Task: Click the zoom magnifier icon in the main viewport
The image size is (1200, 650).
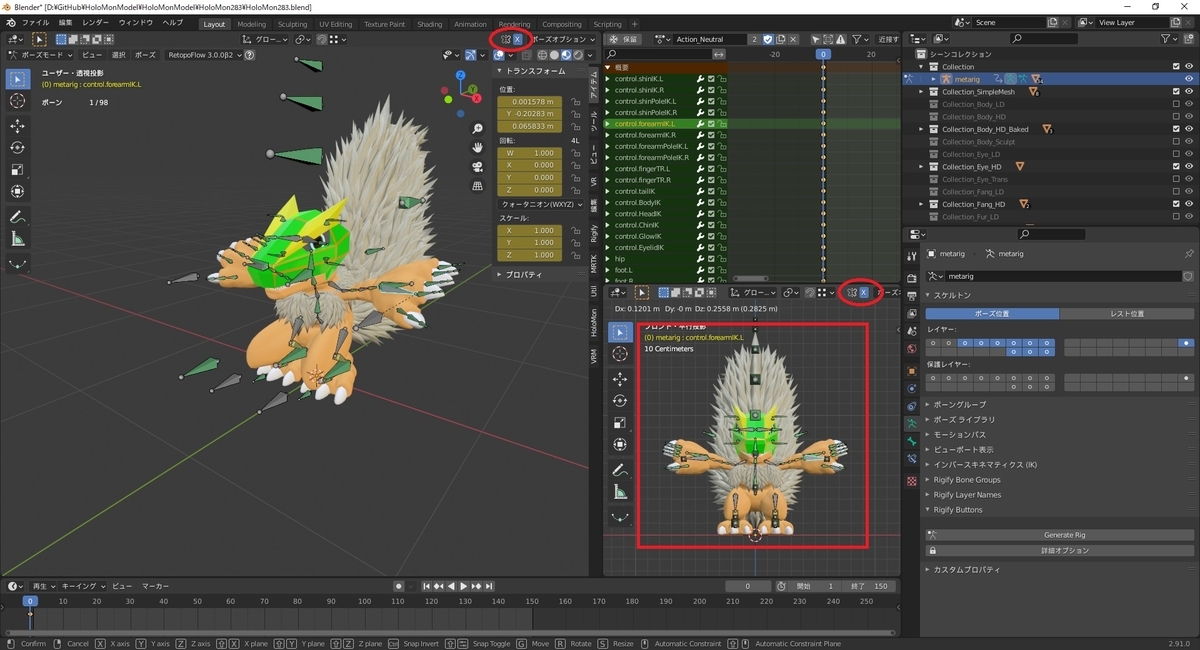Action: click(x=478, y=129)
